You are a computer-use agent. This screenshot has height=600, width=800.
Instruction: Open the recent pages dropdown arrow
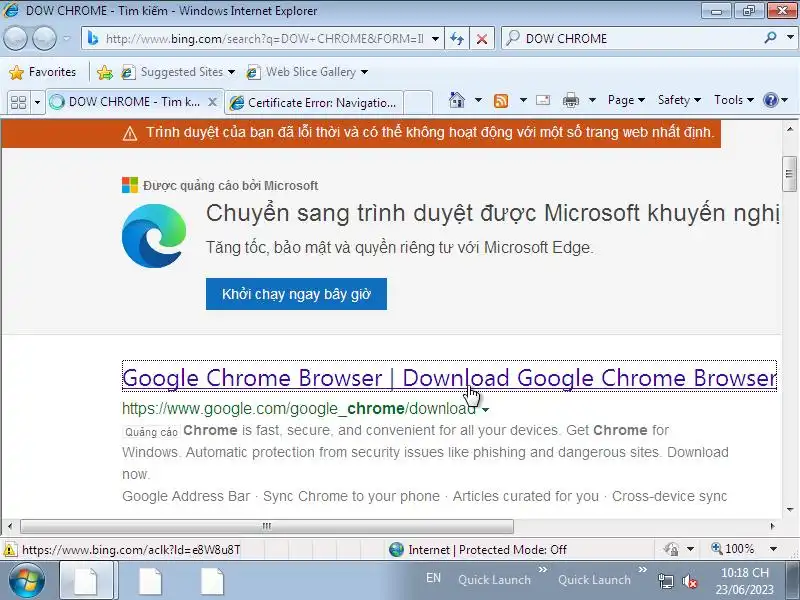click(67, 38)
